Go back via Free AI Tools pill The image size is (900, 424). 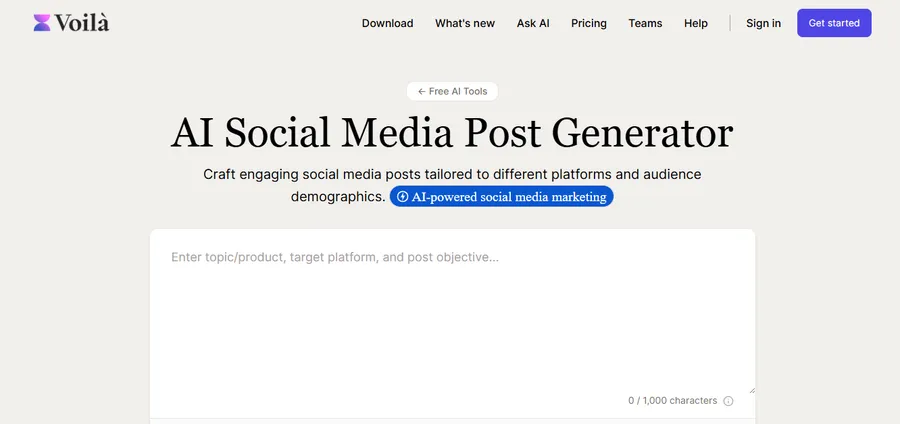452,91
